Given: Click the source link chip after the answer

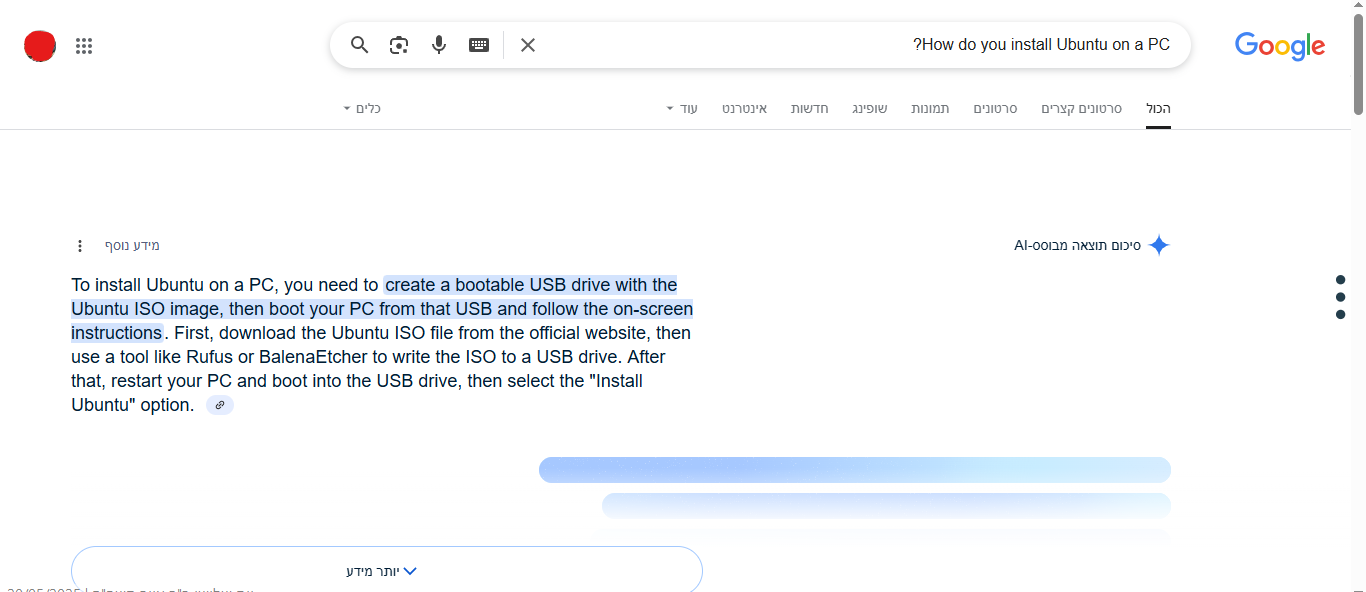Looking at the screenshot, I should (220, 405).
